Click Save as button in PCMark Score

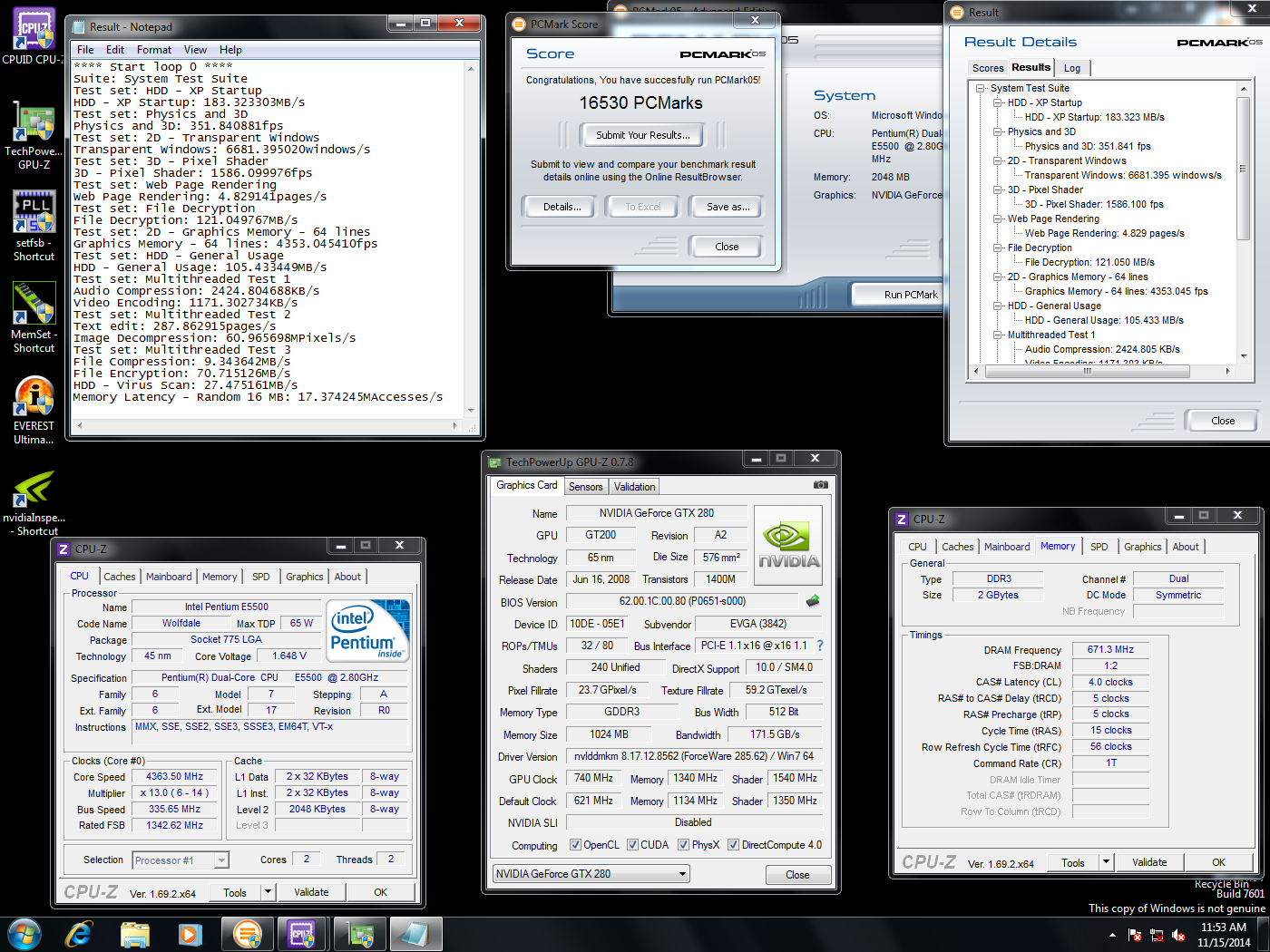pyautogui.click(x=728, y=207)
